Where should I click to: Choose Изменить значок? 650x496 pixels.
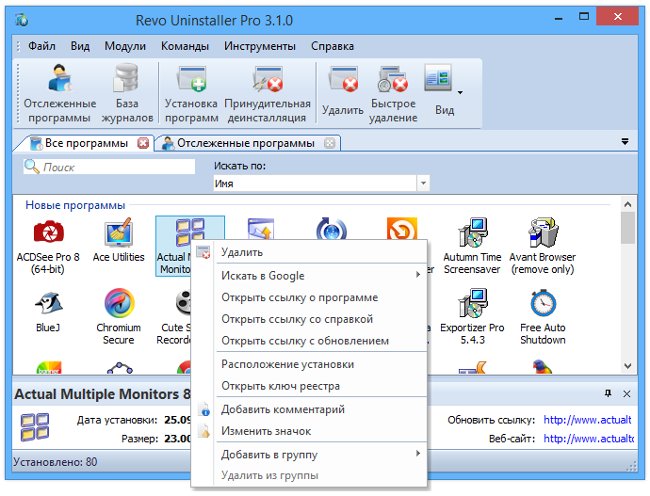[309, 431]
